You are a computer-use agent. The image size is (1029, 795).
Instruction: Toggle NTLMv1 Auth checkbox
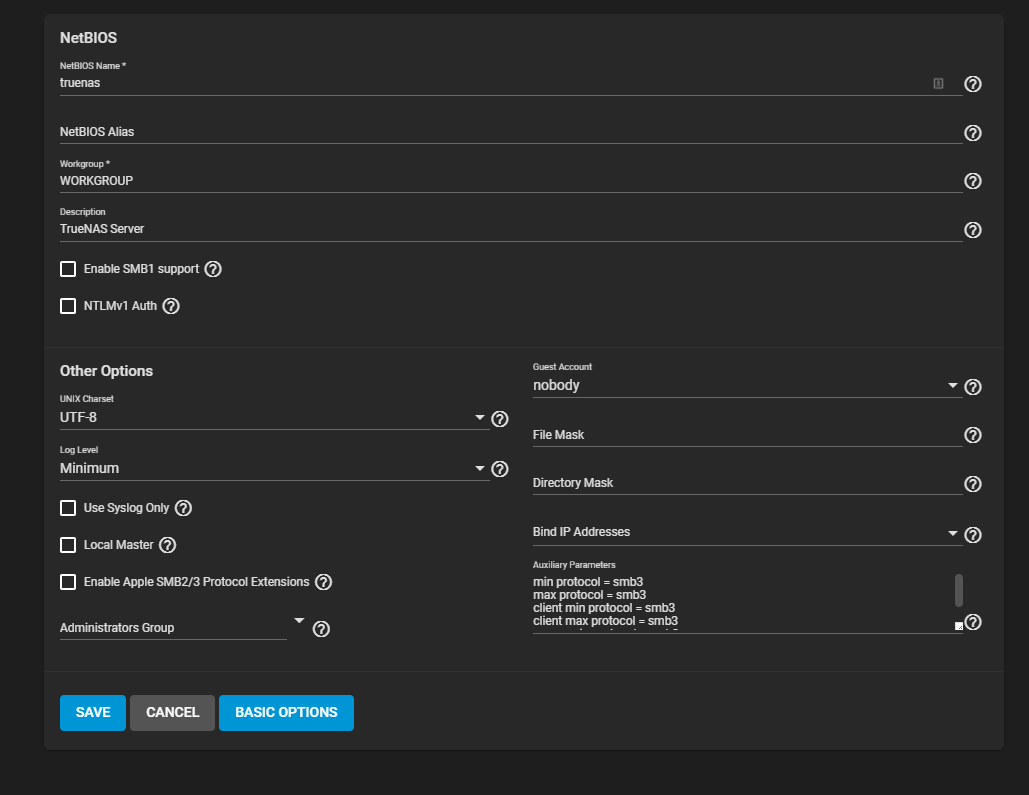[x=68, y=306]
